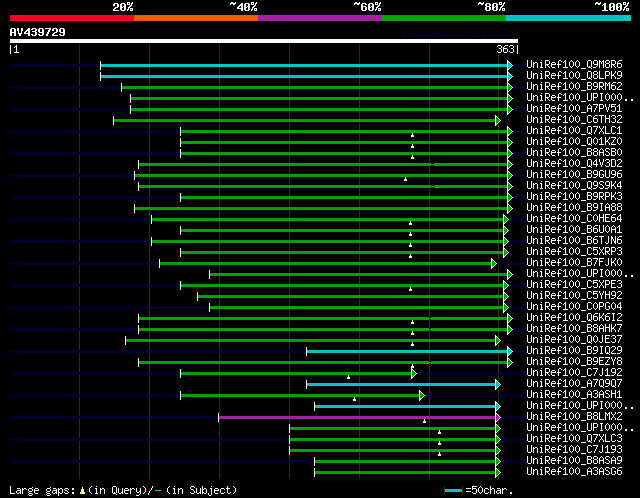Open hit UniRef100_C6TH32
Viewport: 640px width, 498px height.
point(574,119)
